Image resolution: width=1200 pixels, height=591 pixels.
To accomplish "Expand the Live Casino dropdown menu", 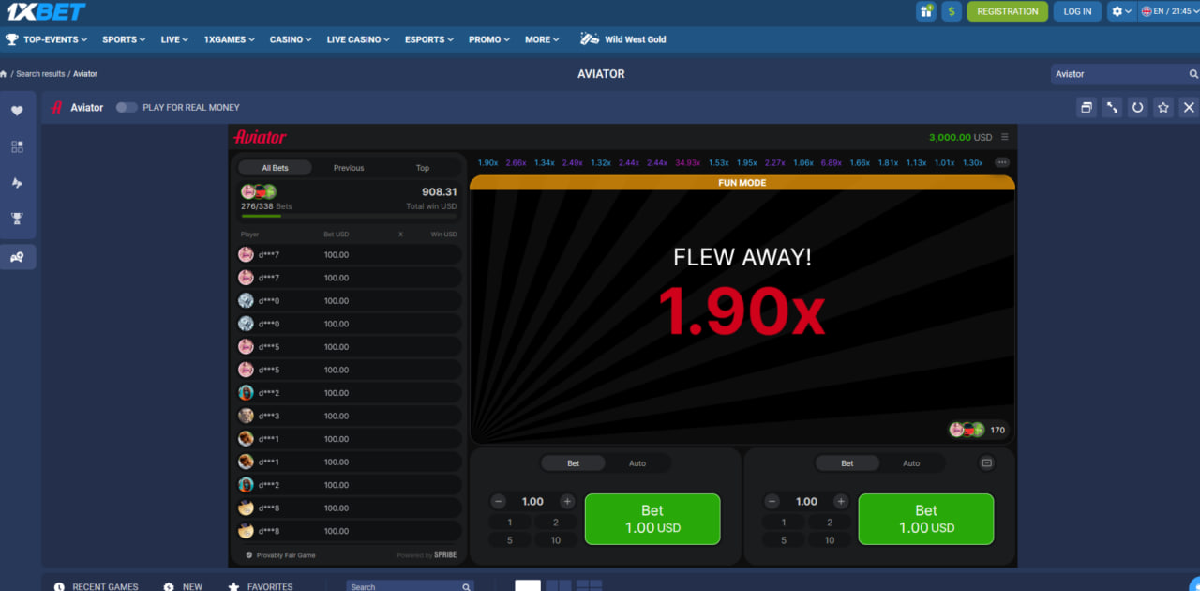I will 359,40.
